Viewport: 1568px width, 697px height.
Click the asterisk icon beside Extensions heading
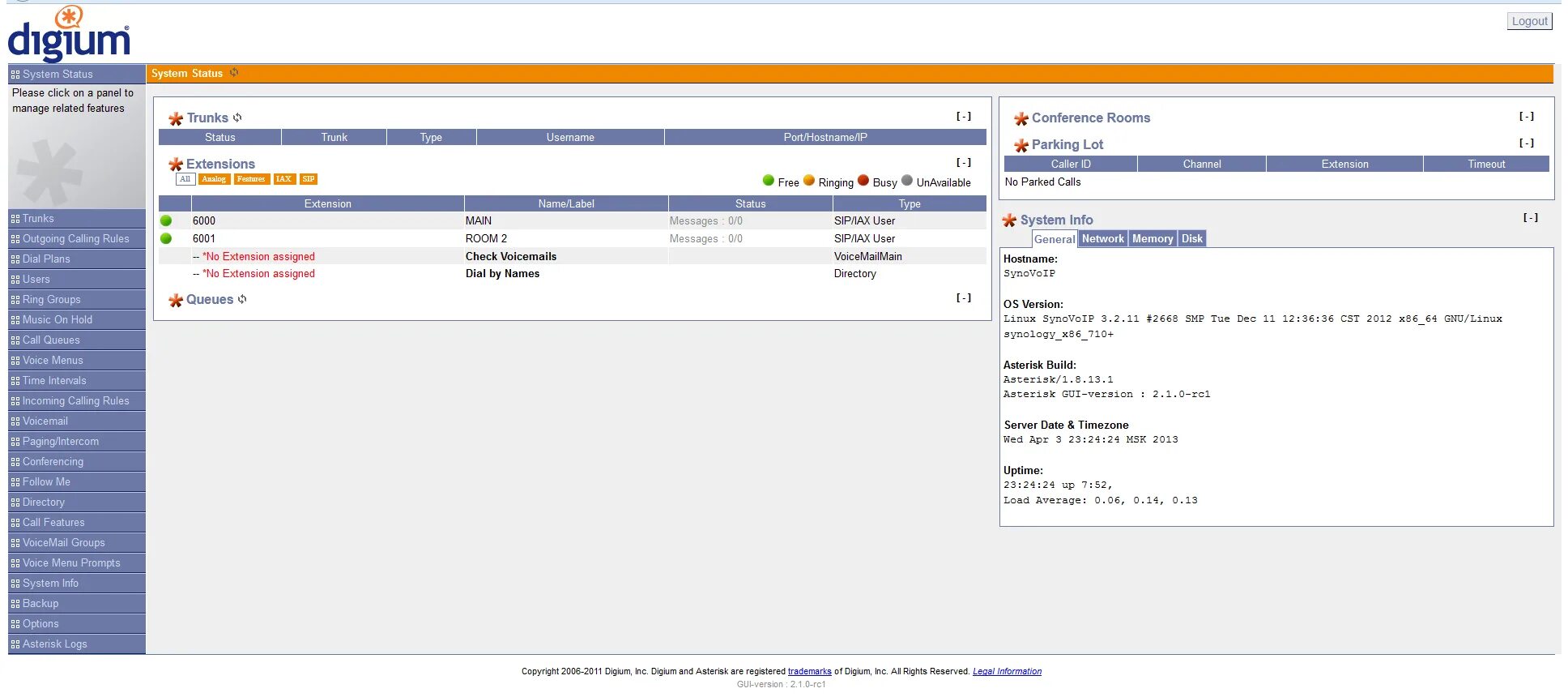click(x=176, y=165)
